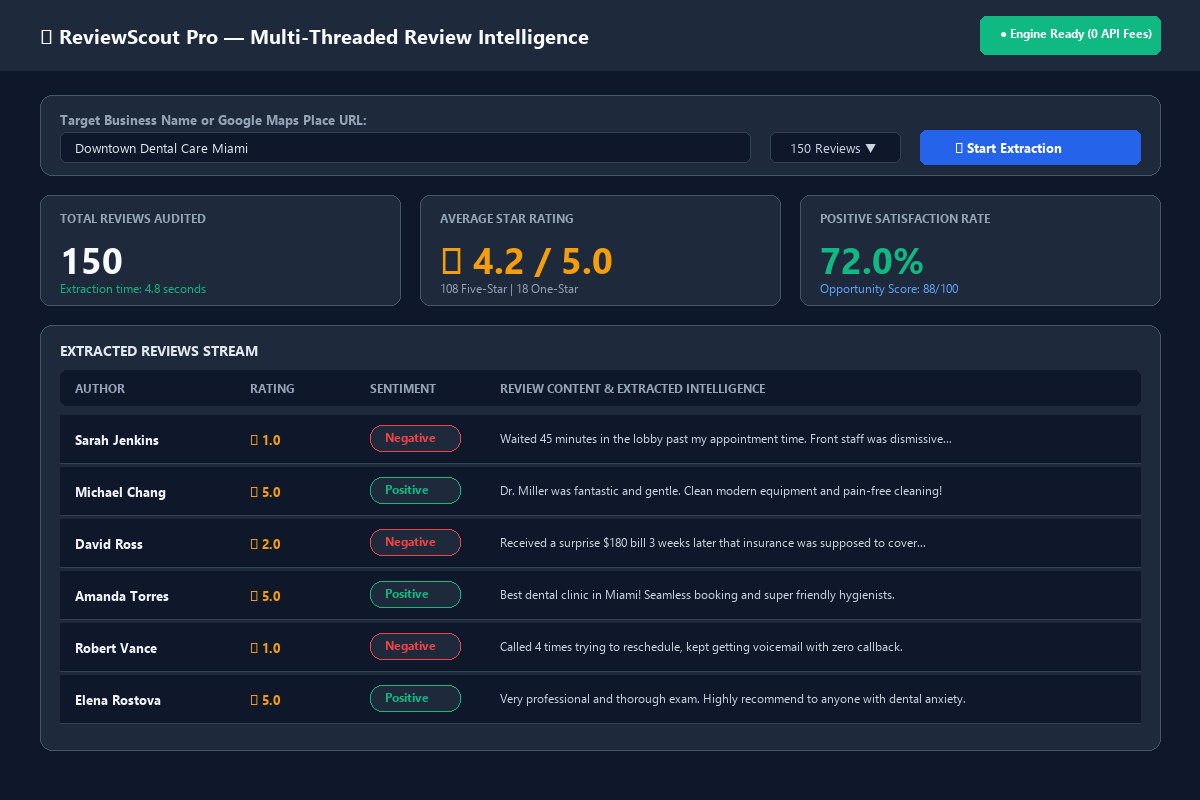Click the Review Content & Extracted Intelligence header
1200x800 pixels.
pyautogui.click(x=632, y=389)
